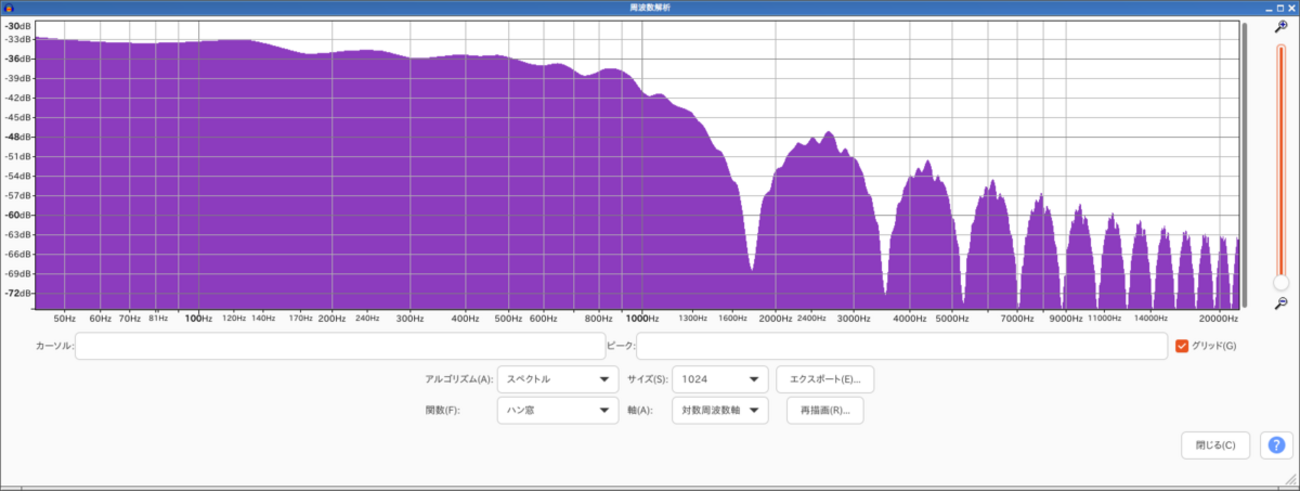Click the -30dB label on level axis
This screenshot has width=1300, height=491.
point(20,26)
